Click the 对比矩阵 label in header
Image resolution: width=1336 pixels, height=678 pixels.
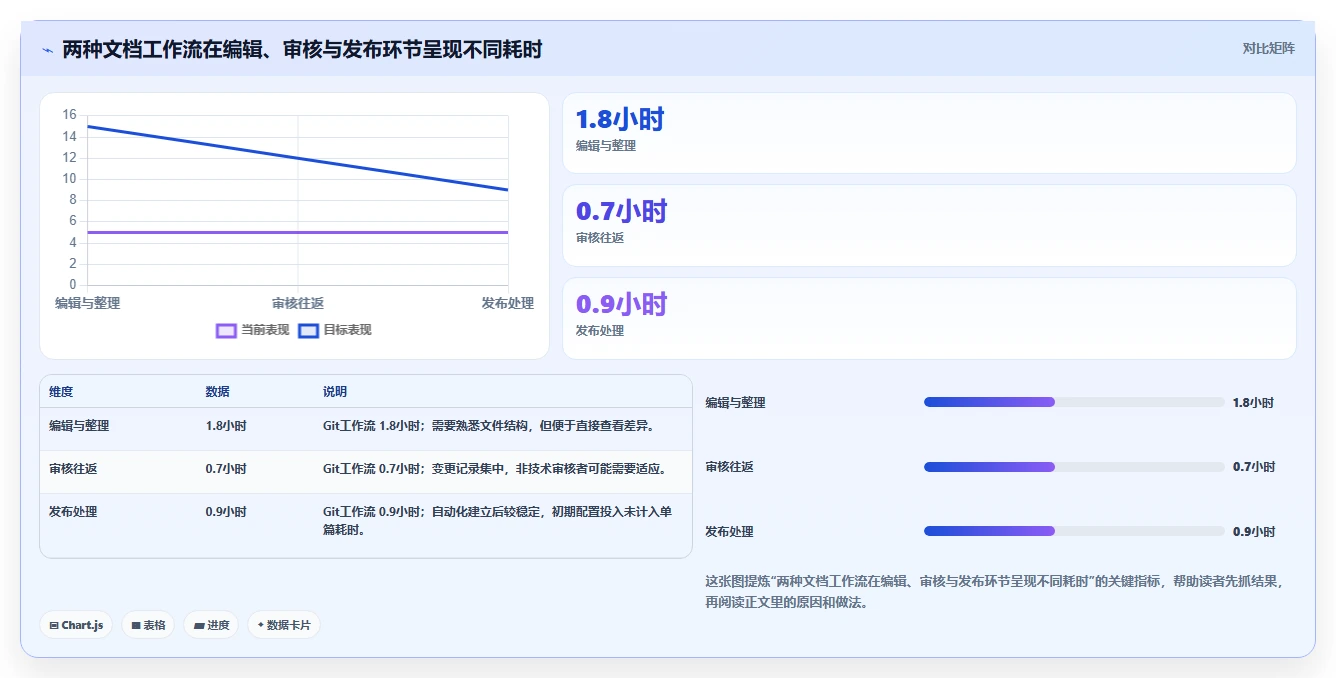[1268, 48]
